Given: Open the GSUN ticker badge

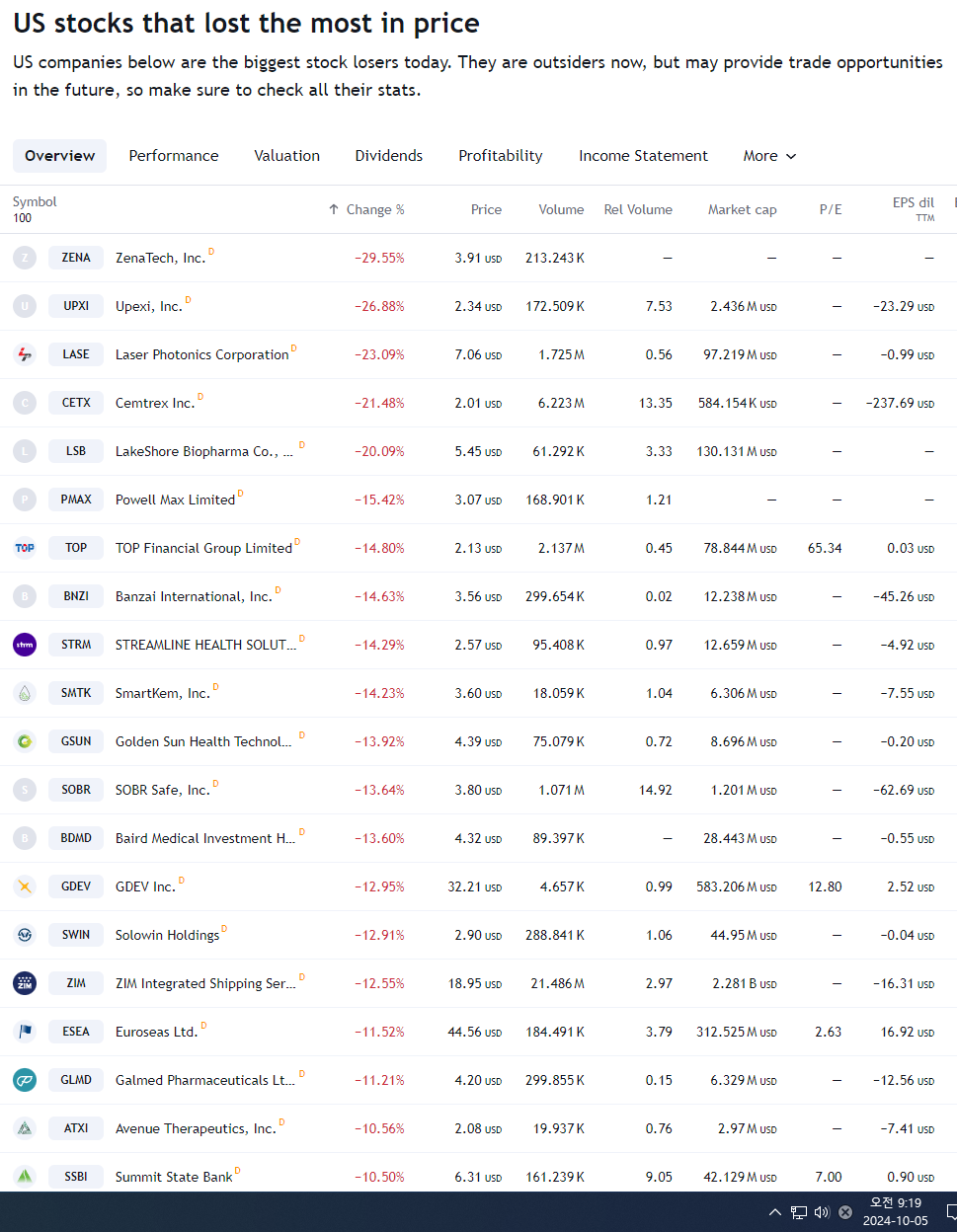Looking at the screenshot, I should [76, 741].
